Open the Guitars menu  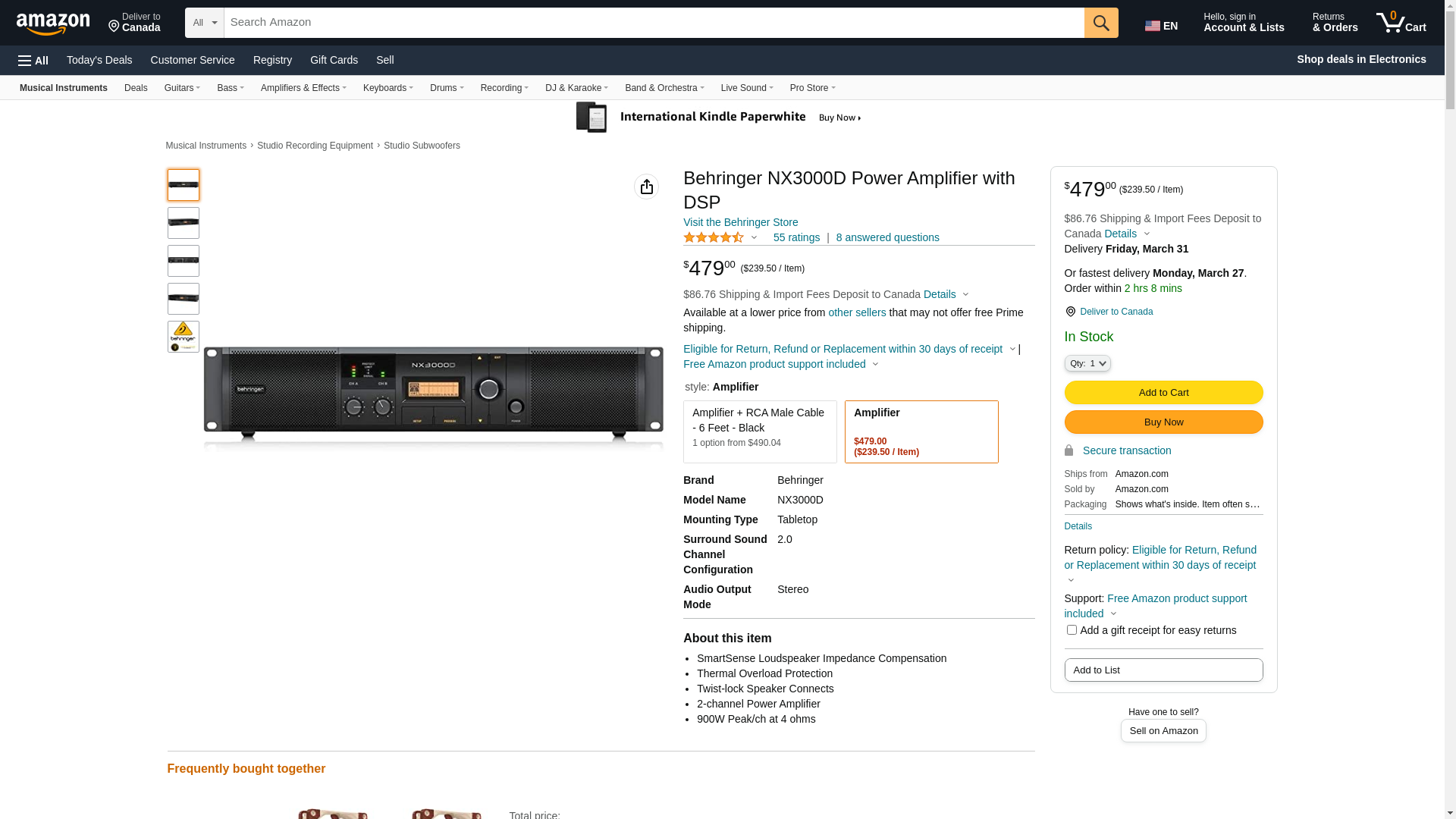[182, 88]
